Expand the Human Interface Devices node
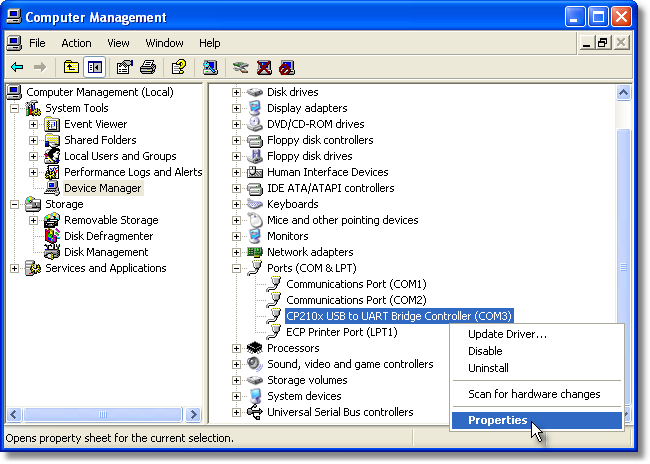The height and width of the screenshot is (464, 650). (x=236, y=172)
